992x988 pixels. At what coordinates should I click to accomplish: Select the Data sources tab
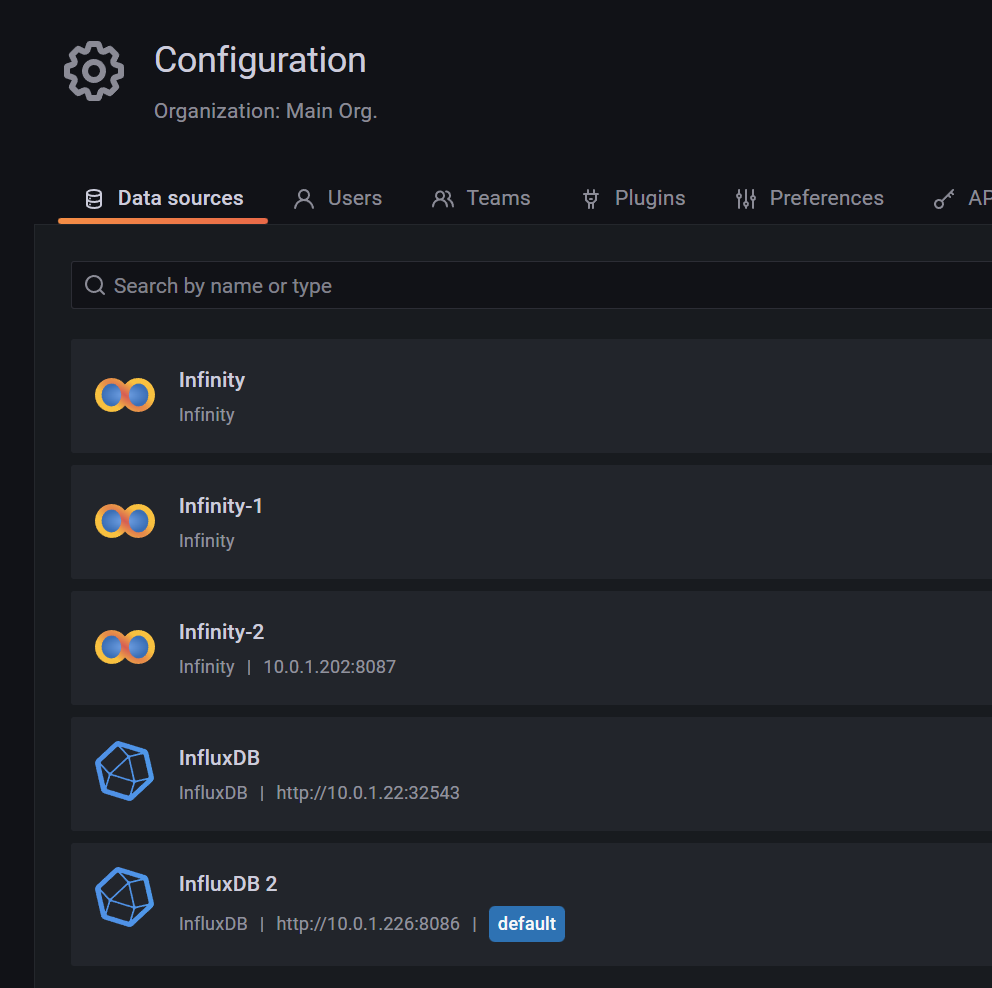(x=163, y=198)
